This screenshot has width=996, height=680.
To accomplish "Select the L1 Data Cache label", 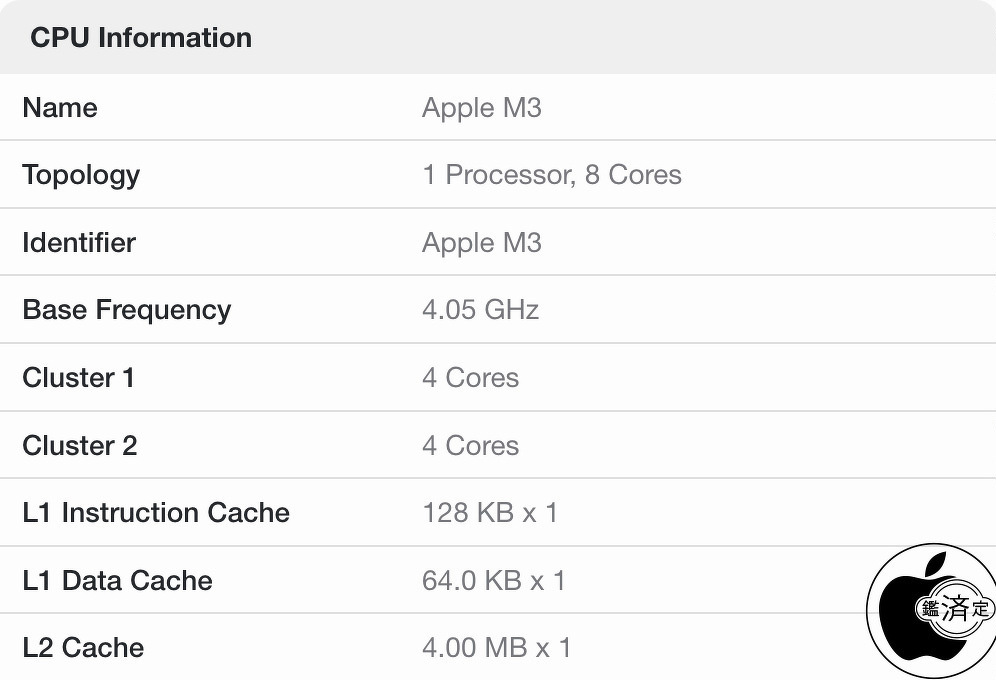I will [x=117, y=580].
